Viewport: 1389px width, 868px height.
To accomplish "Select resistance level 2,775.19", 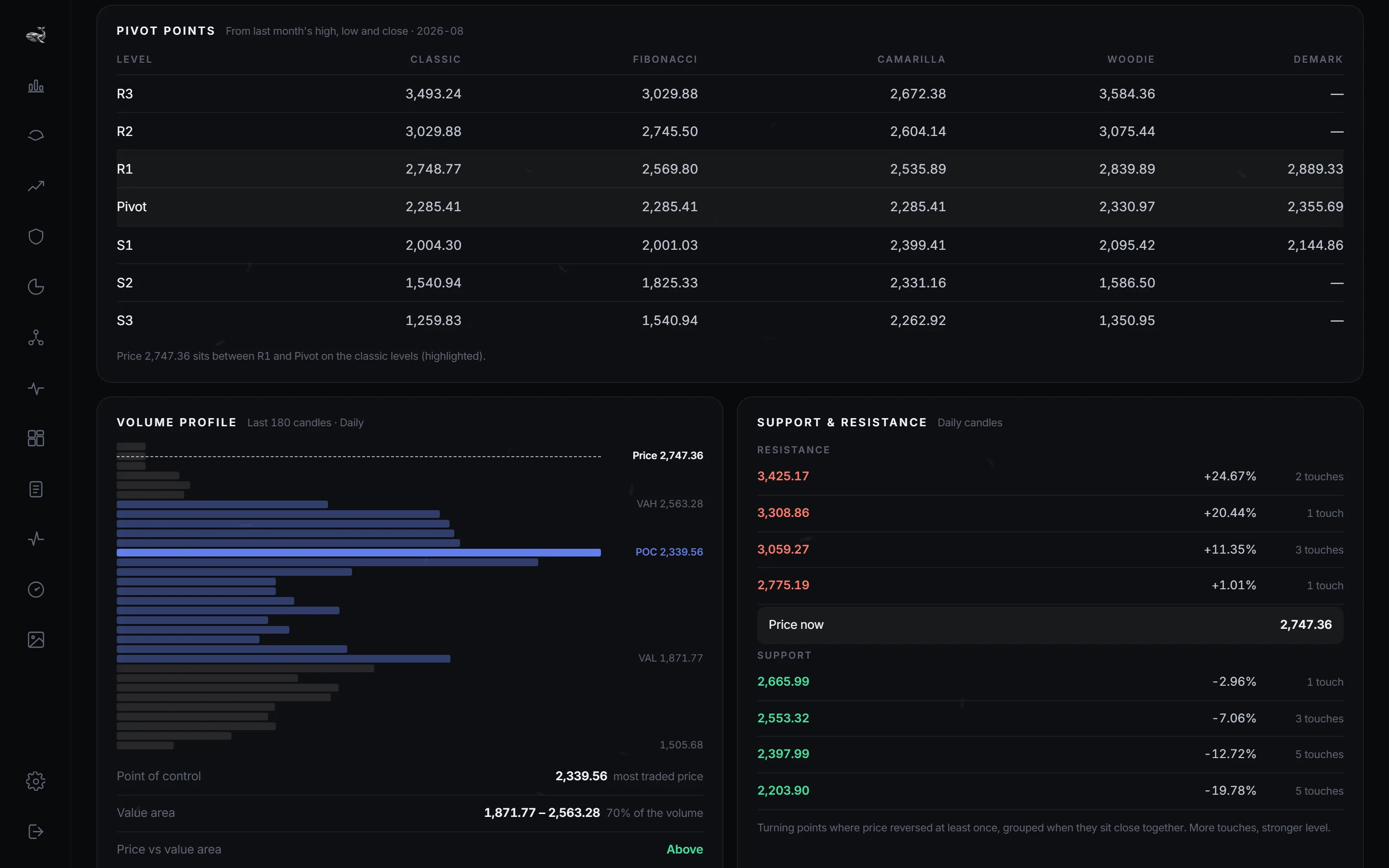I will (783, 585).
